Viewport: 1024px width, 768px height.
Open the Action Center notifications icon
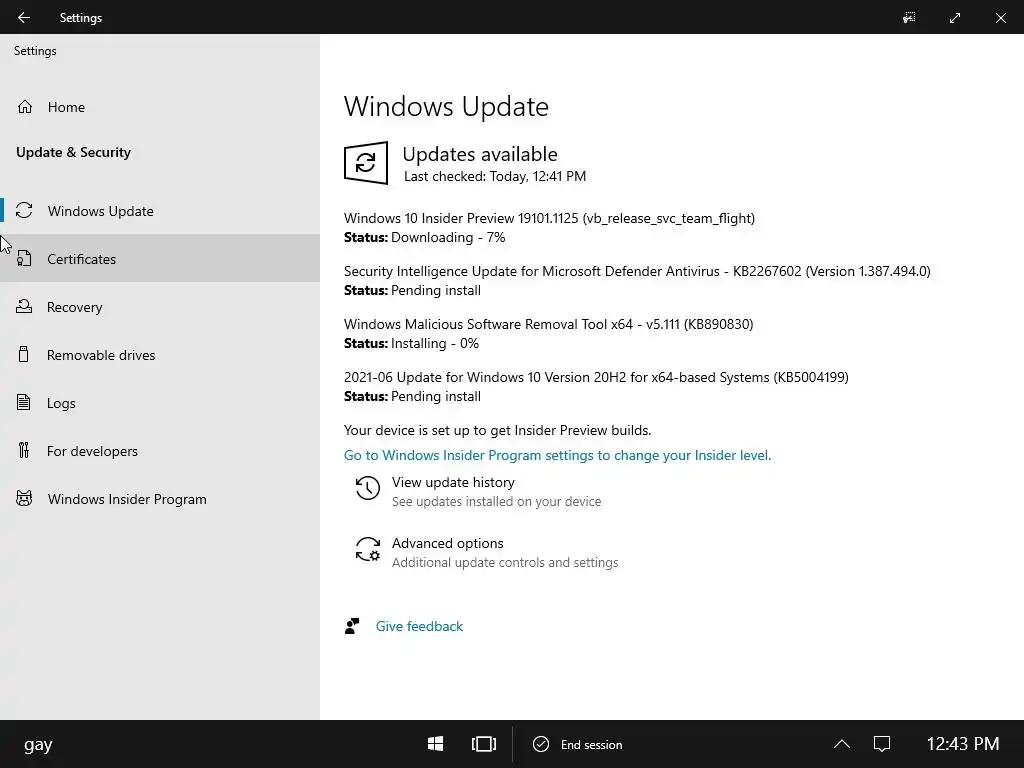coord(882,744)
